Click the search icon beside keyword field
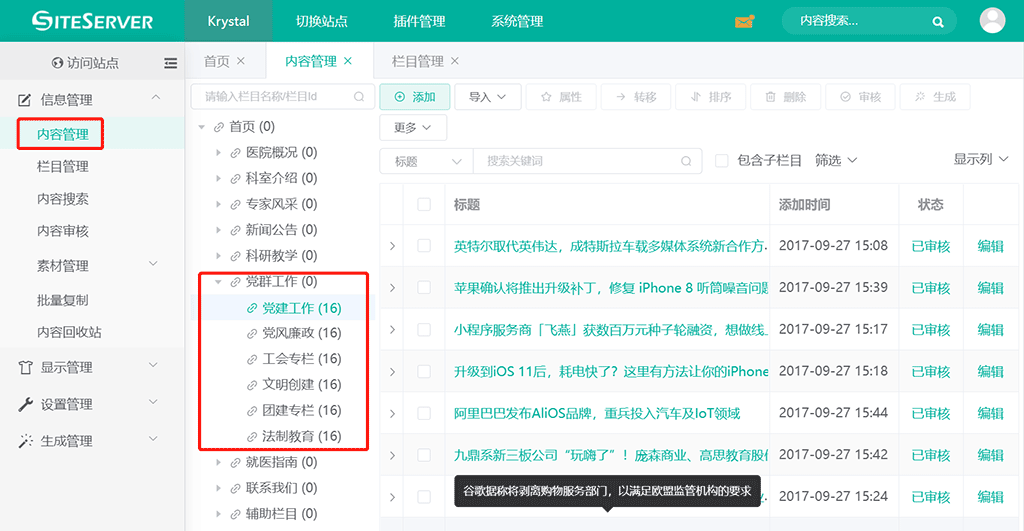Viewport: 1024px width, 531px height. tap(686, 161)
